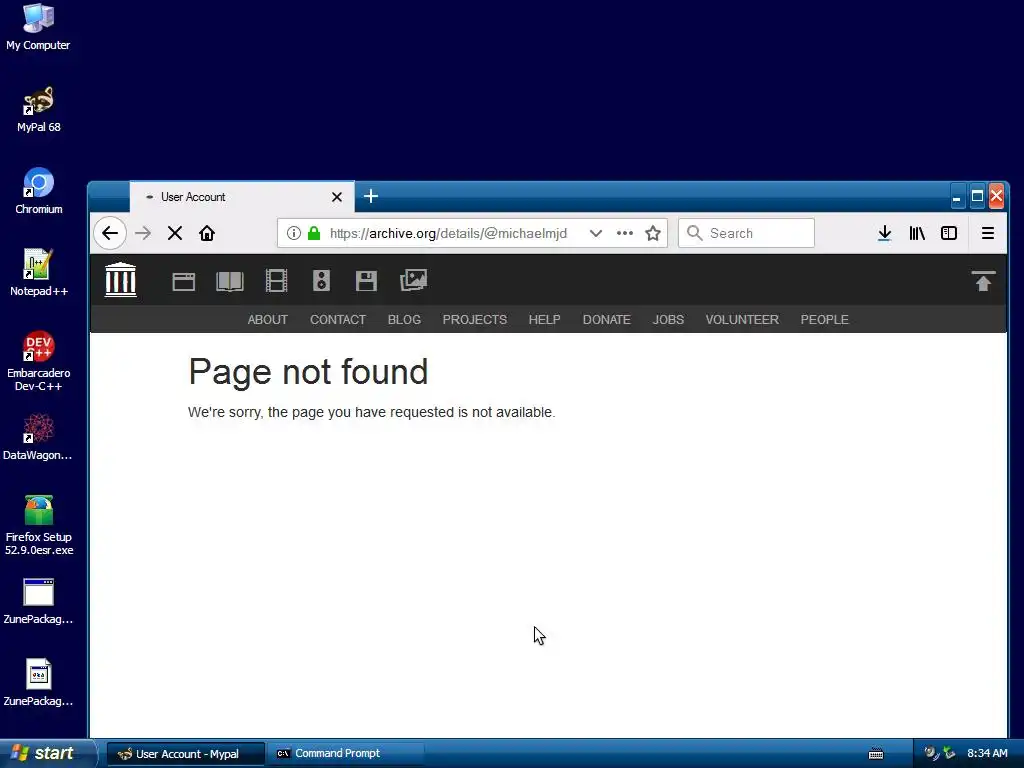Go to browser home page icon

207,233
